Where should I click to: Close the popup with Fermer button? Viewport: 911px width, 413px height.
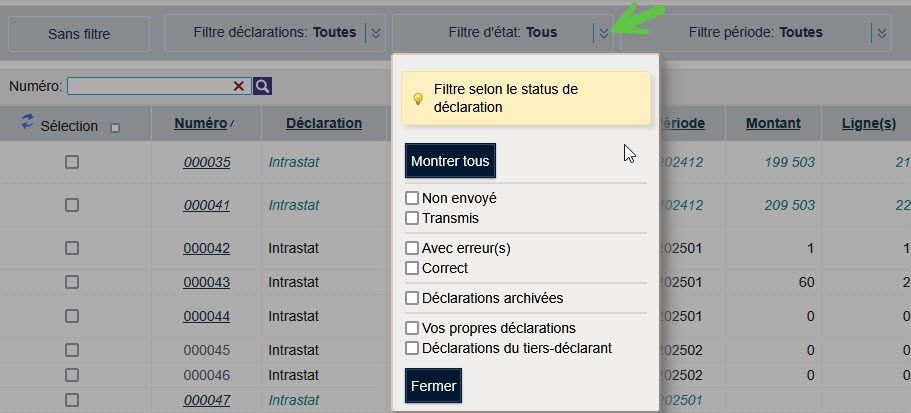(x=433, y=386)
